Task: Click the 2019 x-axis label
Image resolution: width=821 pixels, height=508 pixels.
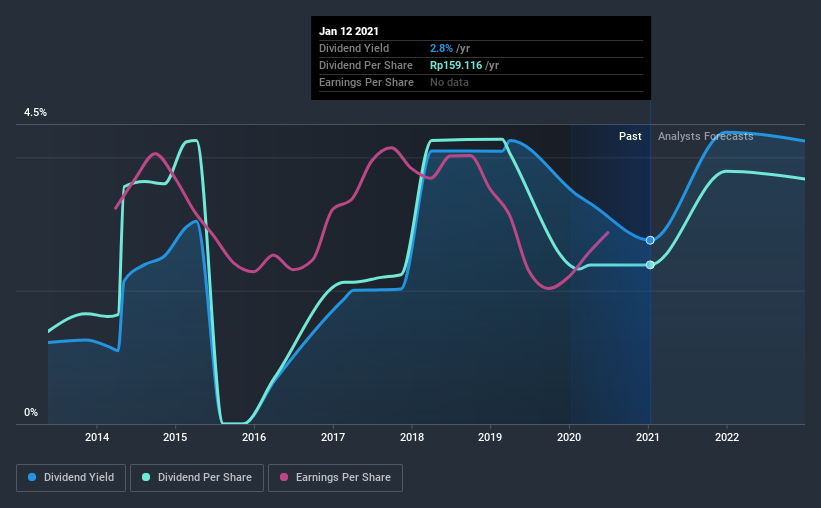Action: pos(490,437)
